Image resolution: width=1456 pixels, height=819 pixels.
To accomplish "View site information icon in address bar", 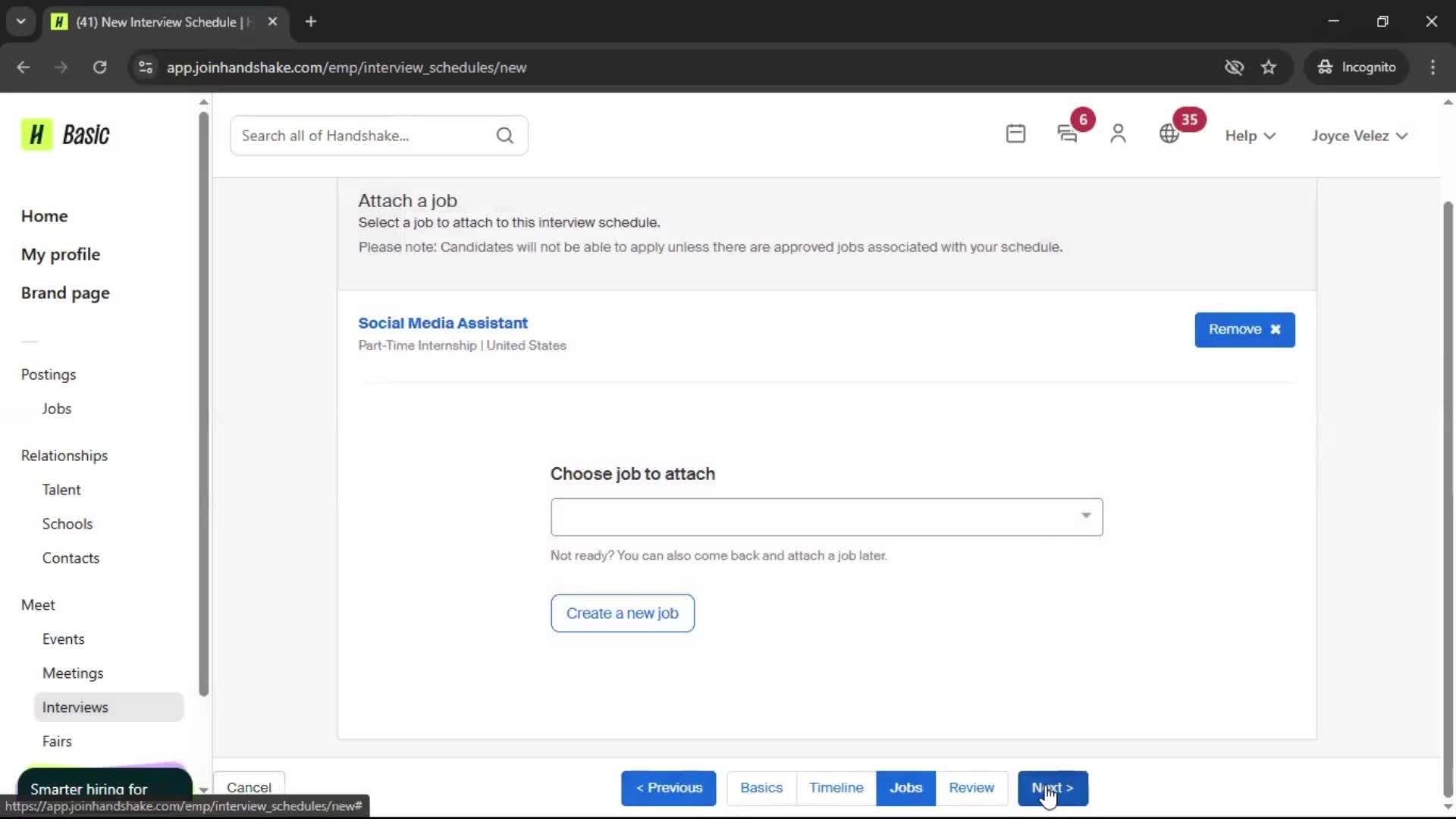I will (146, 67).
